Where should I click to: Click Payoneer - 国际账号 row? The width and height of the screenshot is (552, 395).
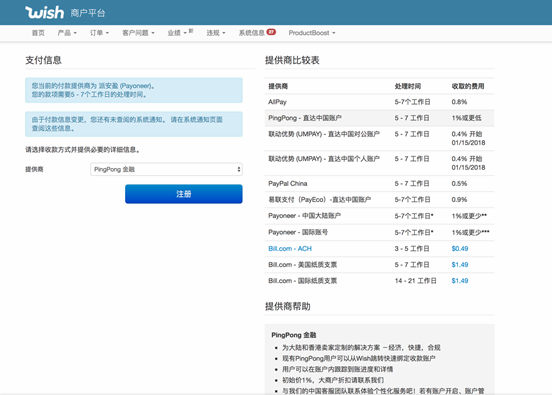(x=380, y=232)
